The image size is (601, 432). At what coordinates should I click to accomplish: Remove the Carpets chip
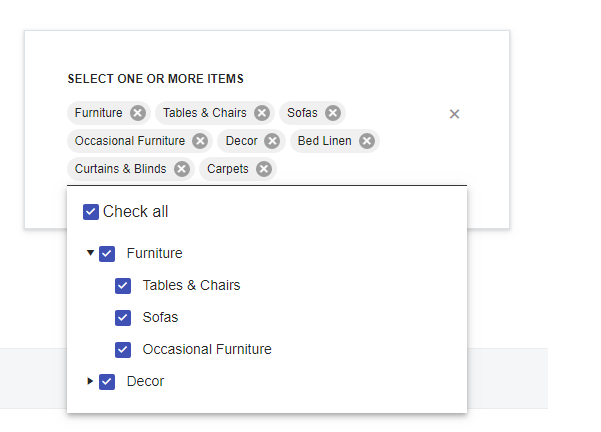coord(264,169)
